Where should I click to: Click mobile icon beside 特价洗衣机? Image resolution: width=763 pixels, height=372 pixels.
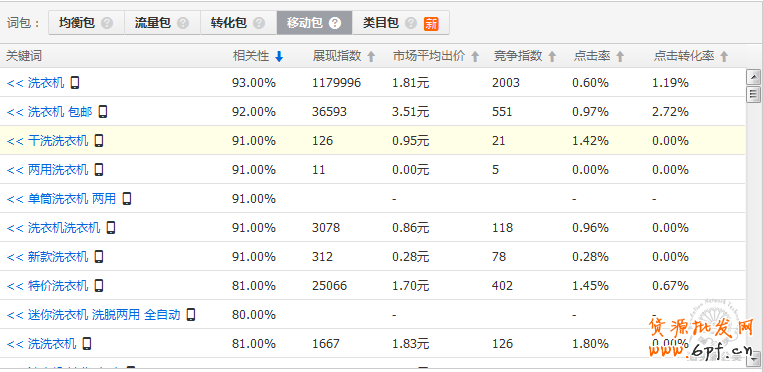99,285
